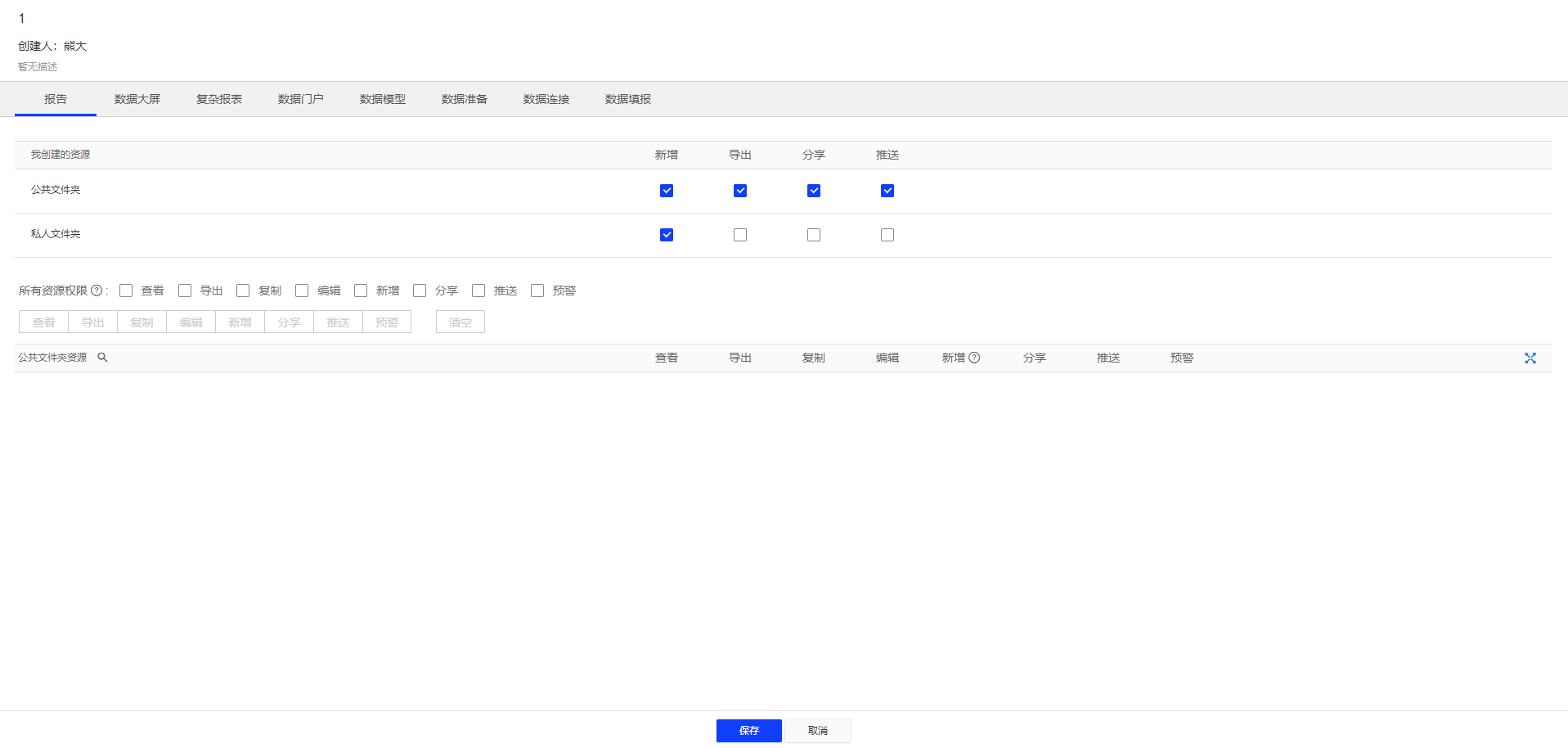Check the 预警 all-resources permission checkbox

point(537,291)
